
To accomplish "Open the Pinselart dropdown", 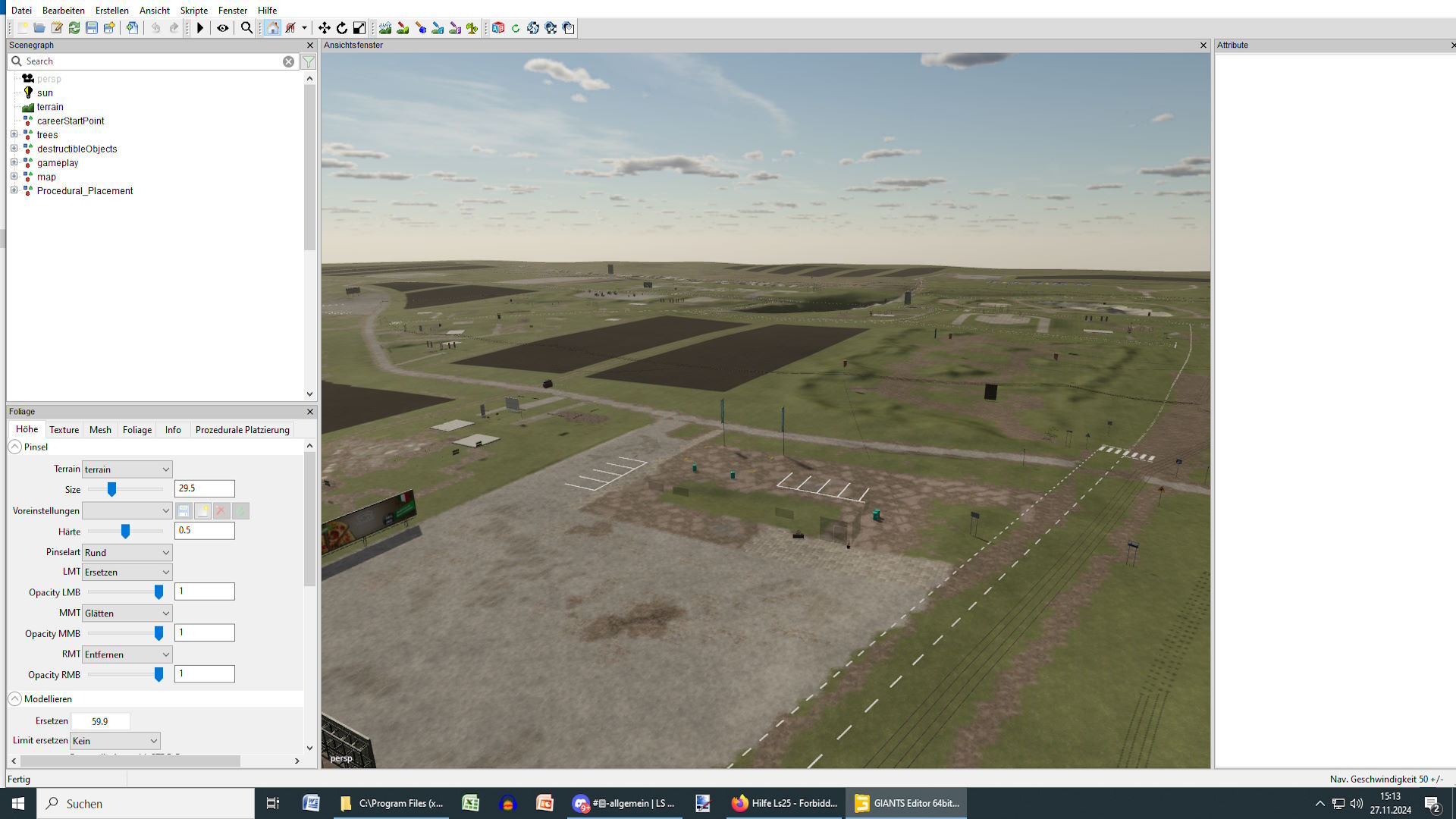I will tap(127, 552).
